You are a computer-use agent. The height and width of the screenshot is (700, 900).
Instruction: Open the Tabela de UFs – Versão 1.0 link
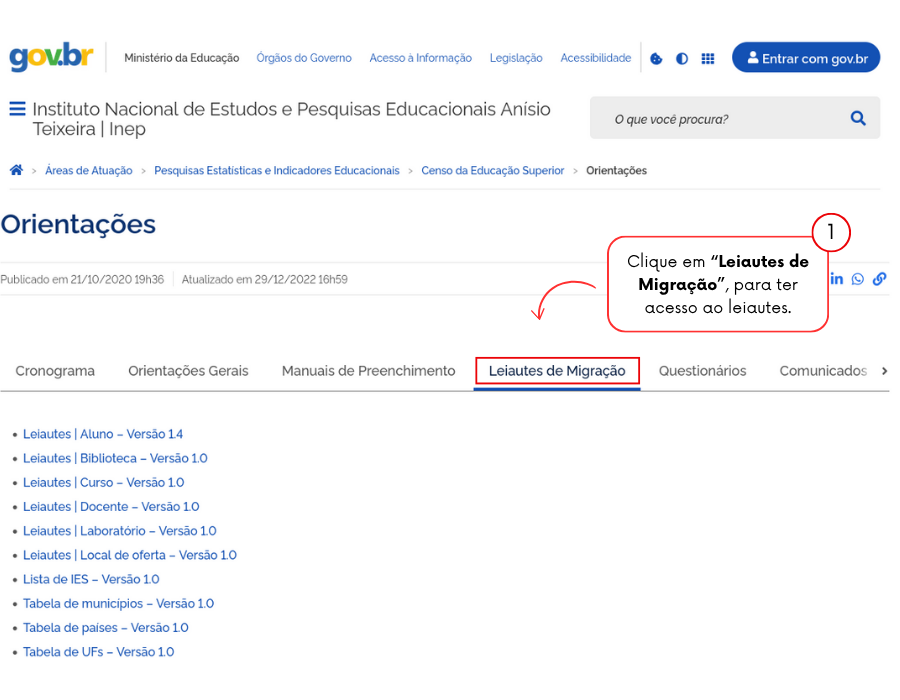pos(98,652)
